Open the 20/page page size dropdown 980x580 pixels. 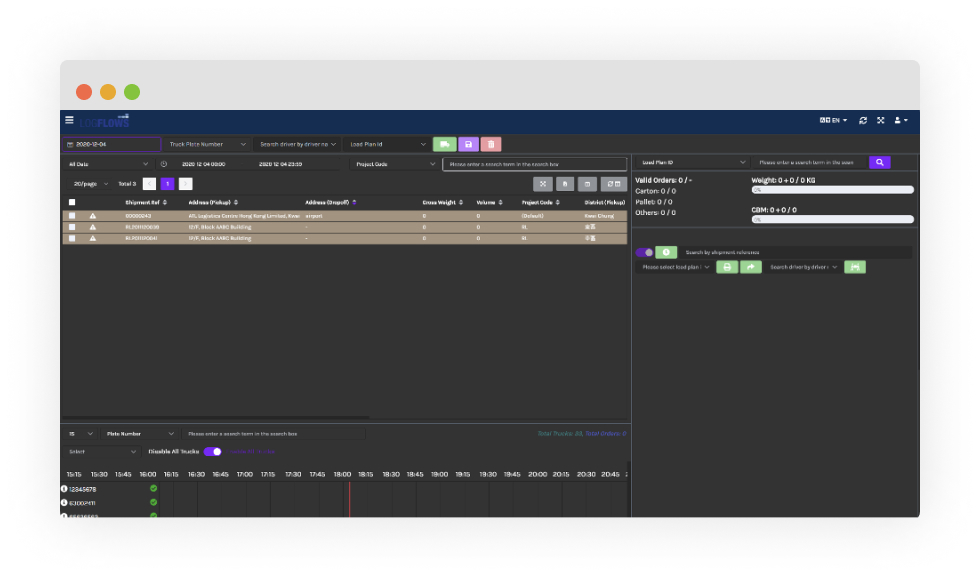(91, 184)
